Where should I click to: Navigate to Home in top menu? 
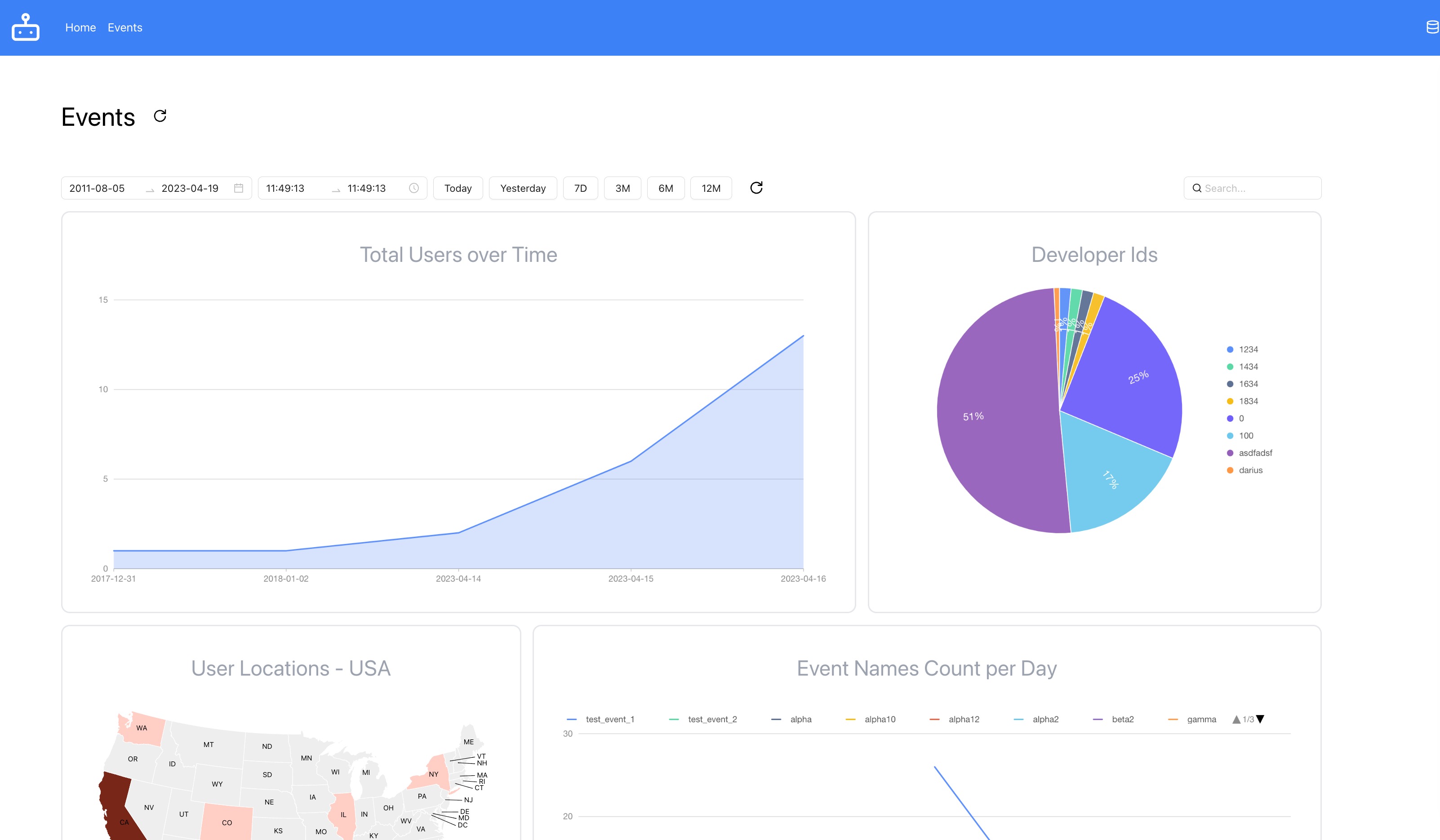[x=80, y=27]
